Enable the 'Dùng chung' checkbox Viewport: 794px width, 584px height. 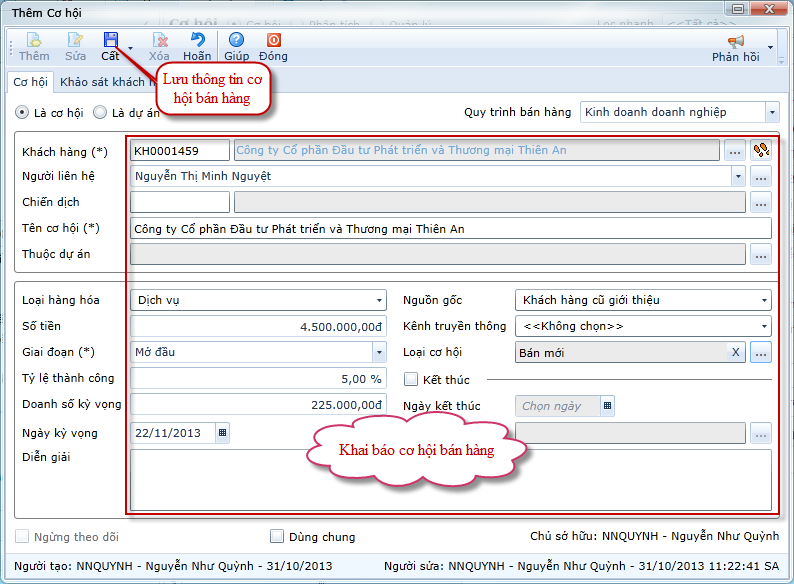[278, 536]
